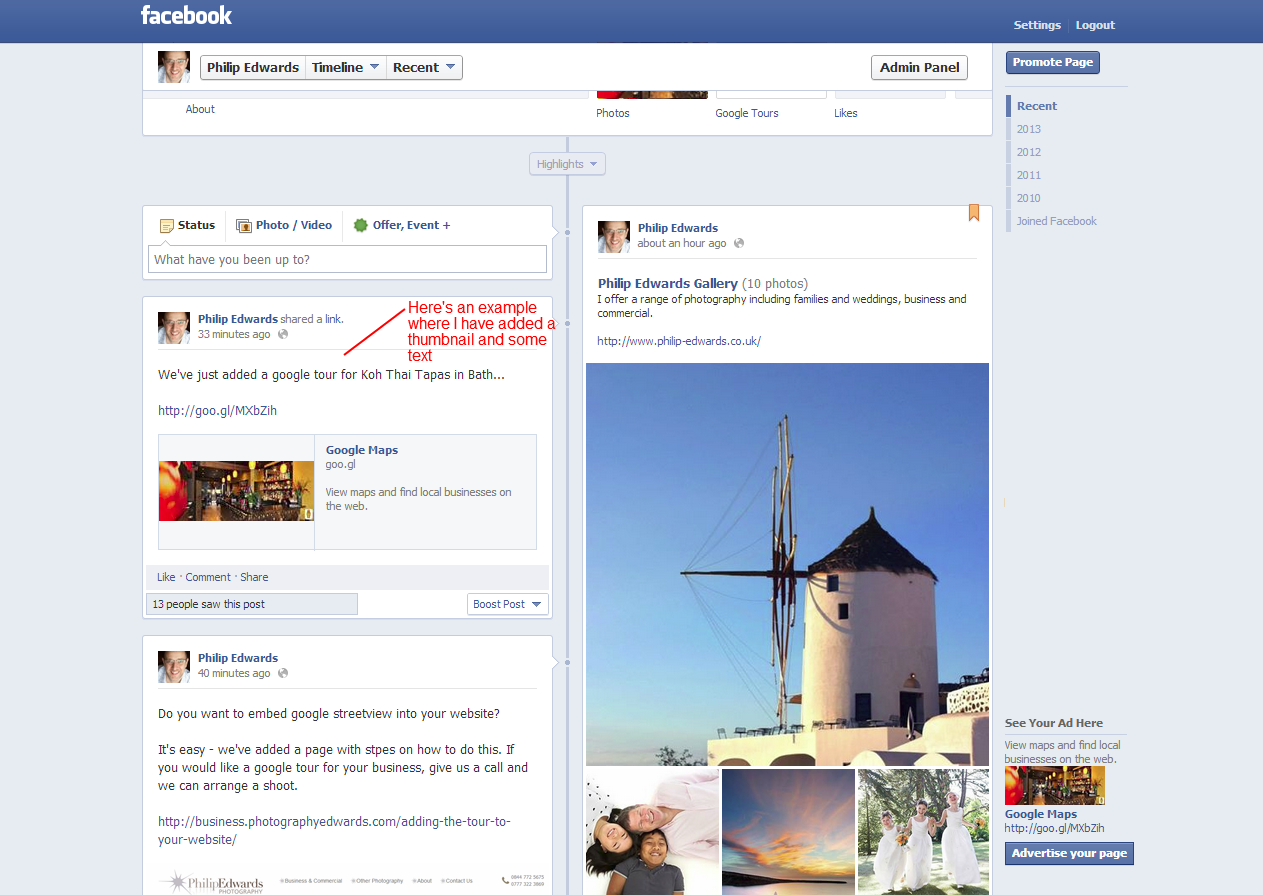Click the orange bookmark ribbon on gallery post
The image size is (1263, 895).
(974, 213)
